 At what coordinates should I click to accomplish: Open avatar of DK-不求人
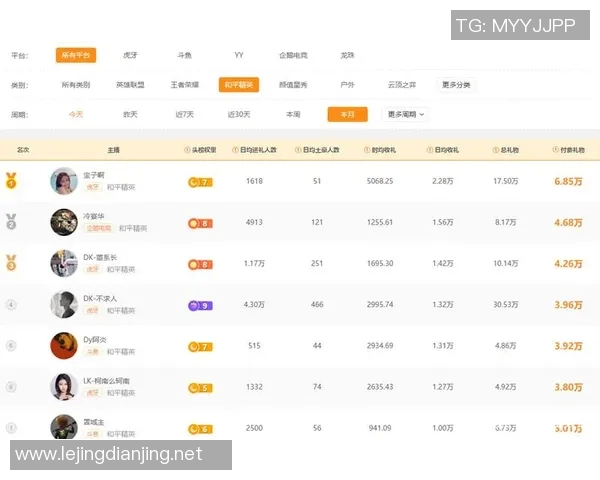(x=64, y=305)
